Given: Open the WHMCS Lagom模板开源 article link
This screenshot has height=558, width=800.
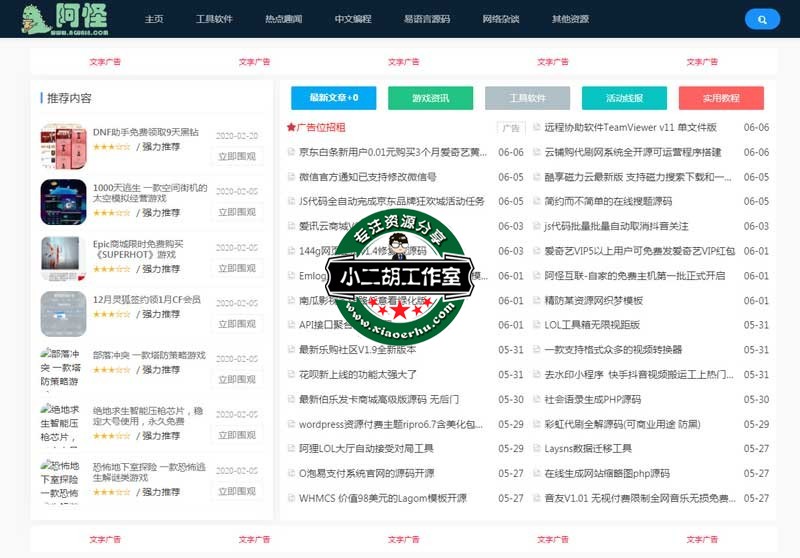Looking at the screenshot, I should tap(383, 498).
